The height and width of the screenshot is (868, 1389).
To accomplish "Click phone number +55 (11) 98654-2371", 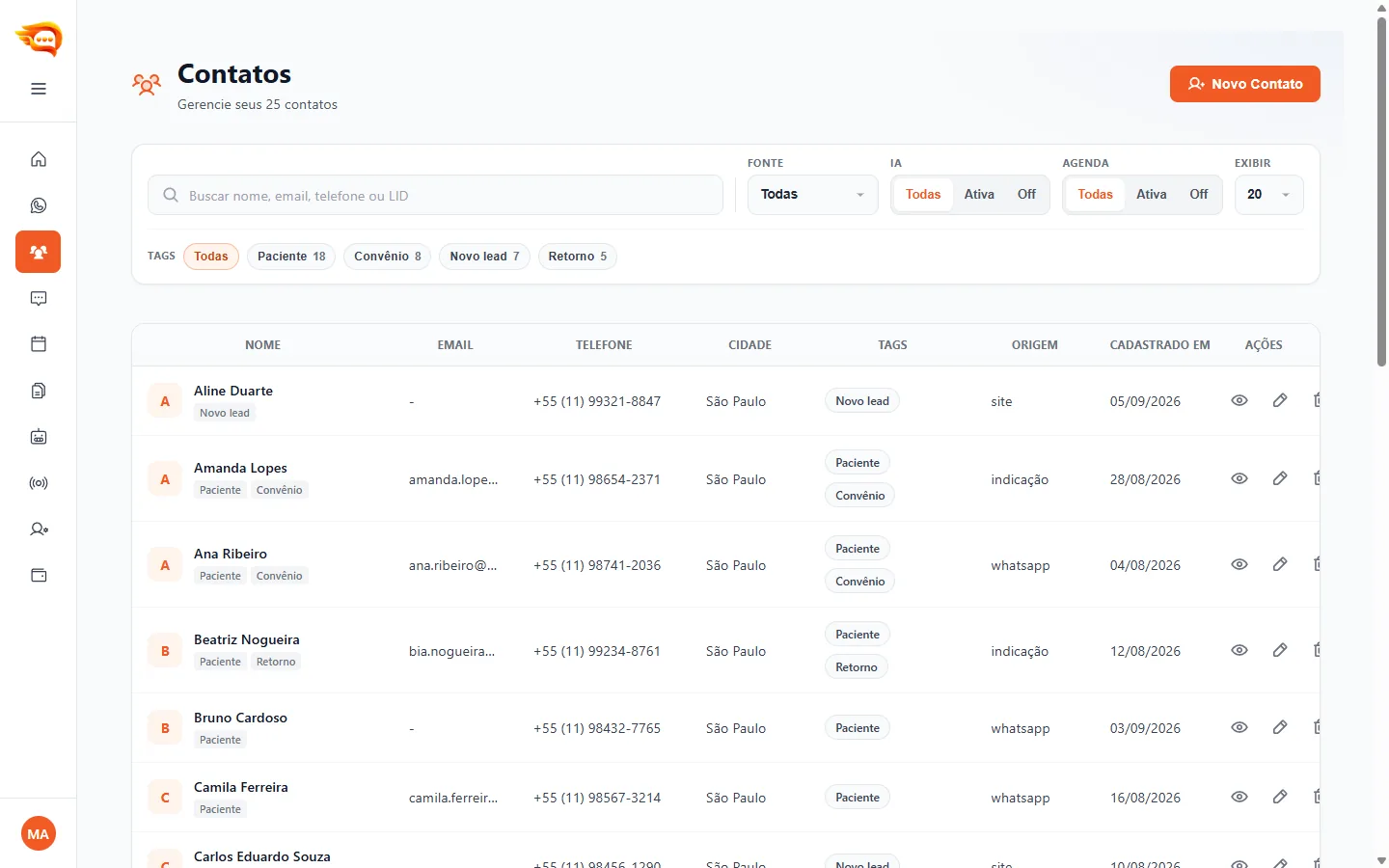I will 597,479.
